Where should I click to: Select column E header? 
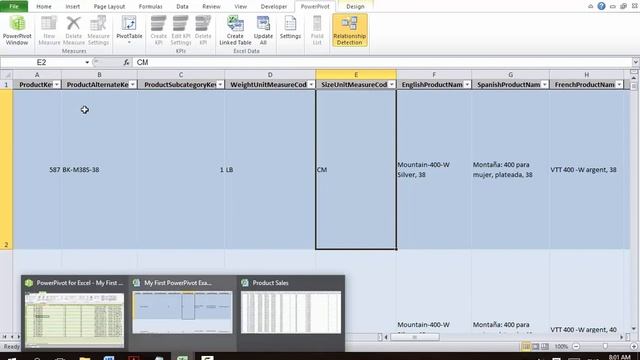(356, 75)
